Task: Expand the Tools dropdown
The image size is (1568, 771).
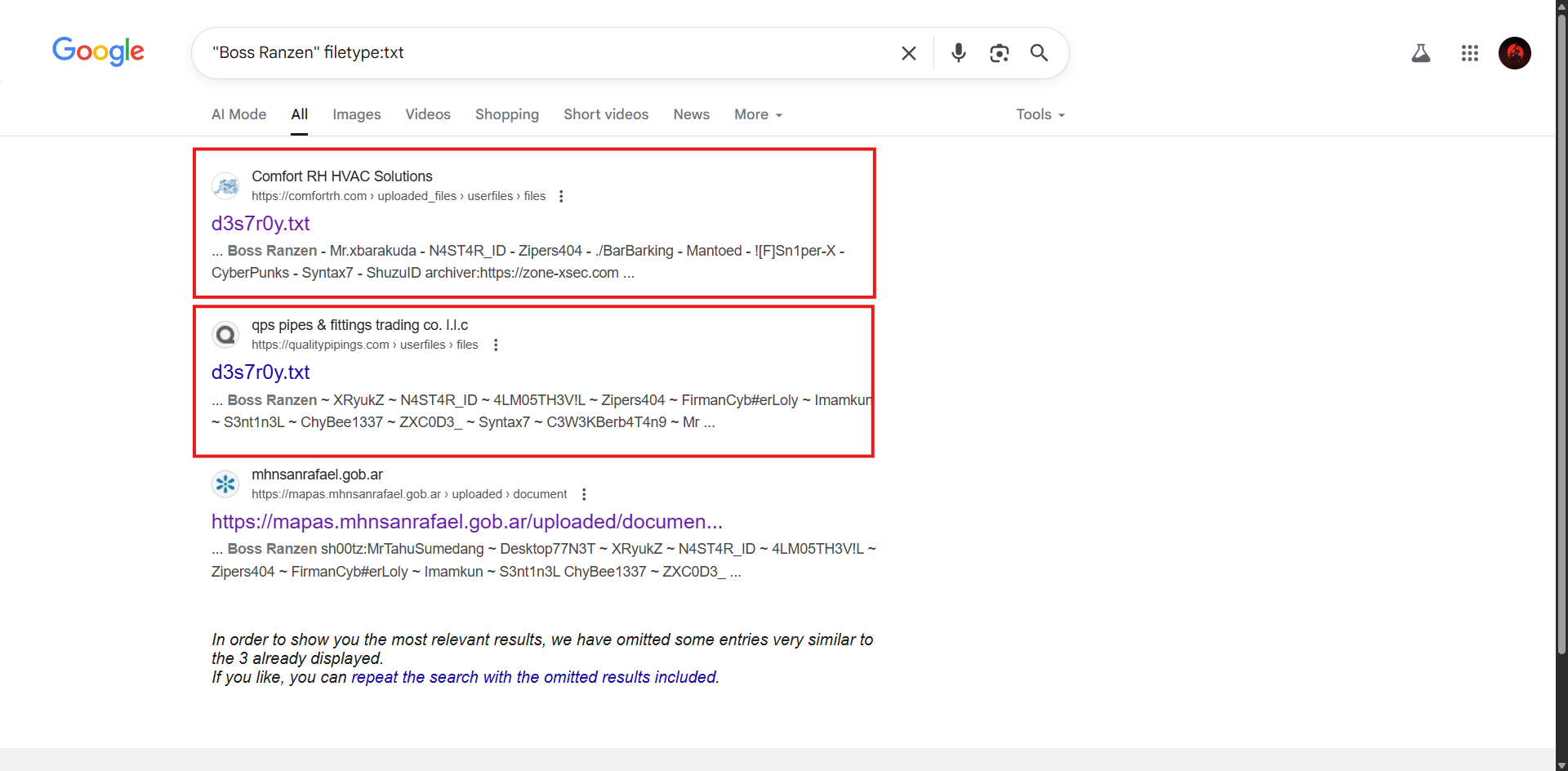Action: click(1040, 114)
